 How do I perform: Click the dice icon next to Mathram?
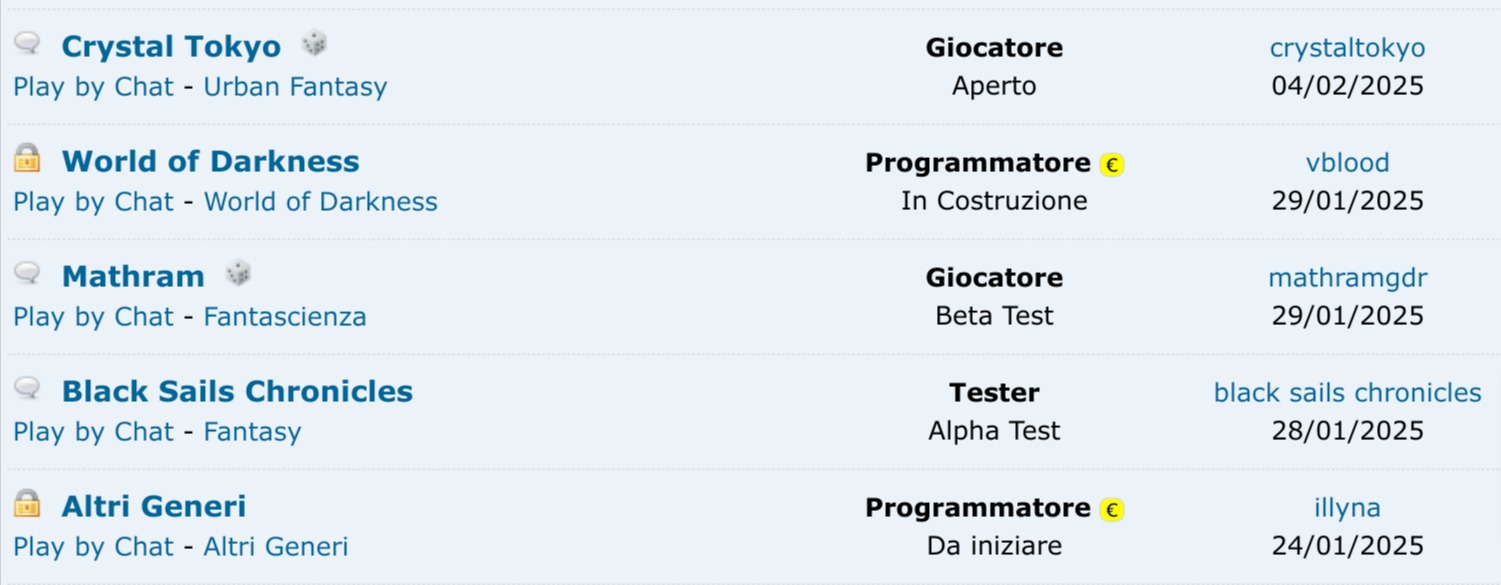click(238, 273)
